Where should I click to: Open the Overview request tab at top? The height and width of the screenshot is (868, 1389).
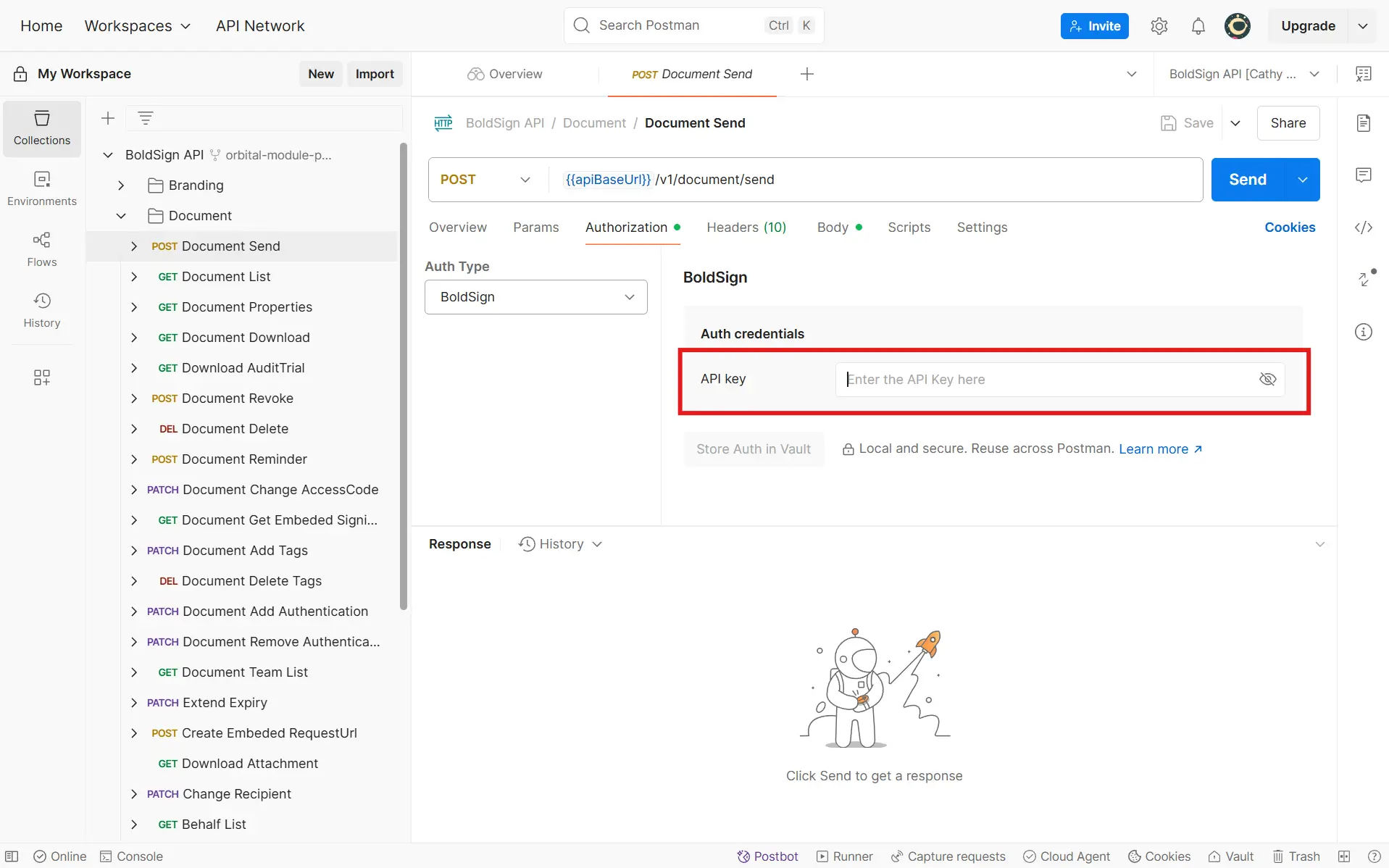pos(505,74)
